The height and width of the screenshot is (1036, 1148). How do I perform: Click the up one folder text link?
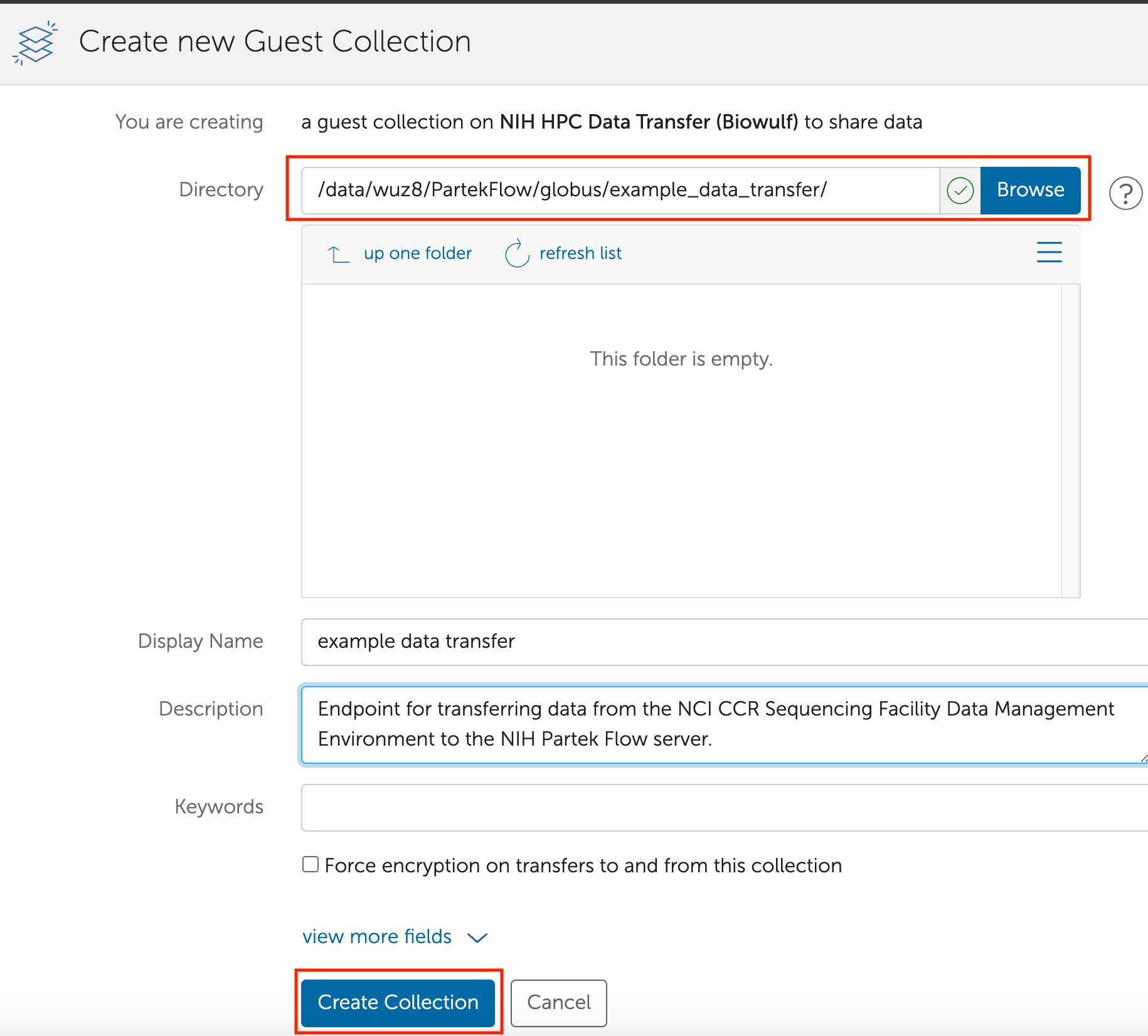click(417, 253)
